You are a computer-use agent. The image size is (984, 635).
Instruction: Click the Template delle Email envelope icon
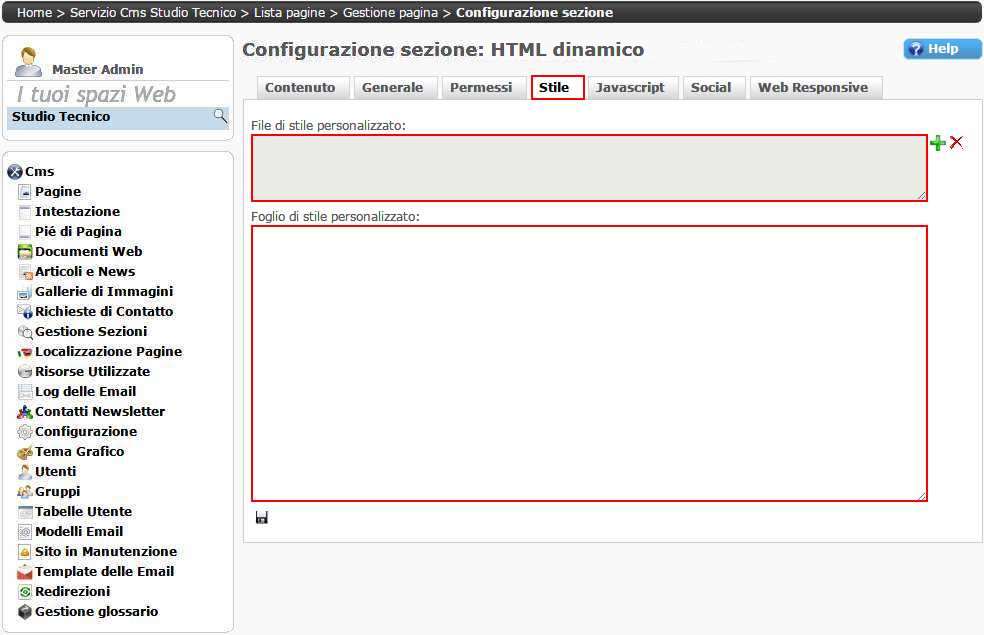(26, 572)
